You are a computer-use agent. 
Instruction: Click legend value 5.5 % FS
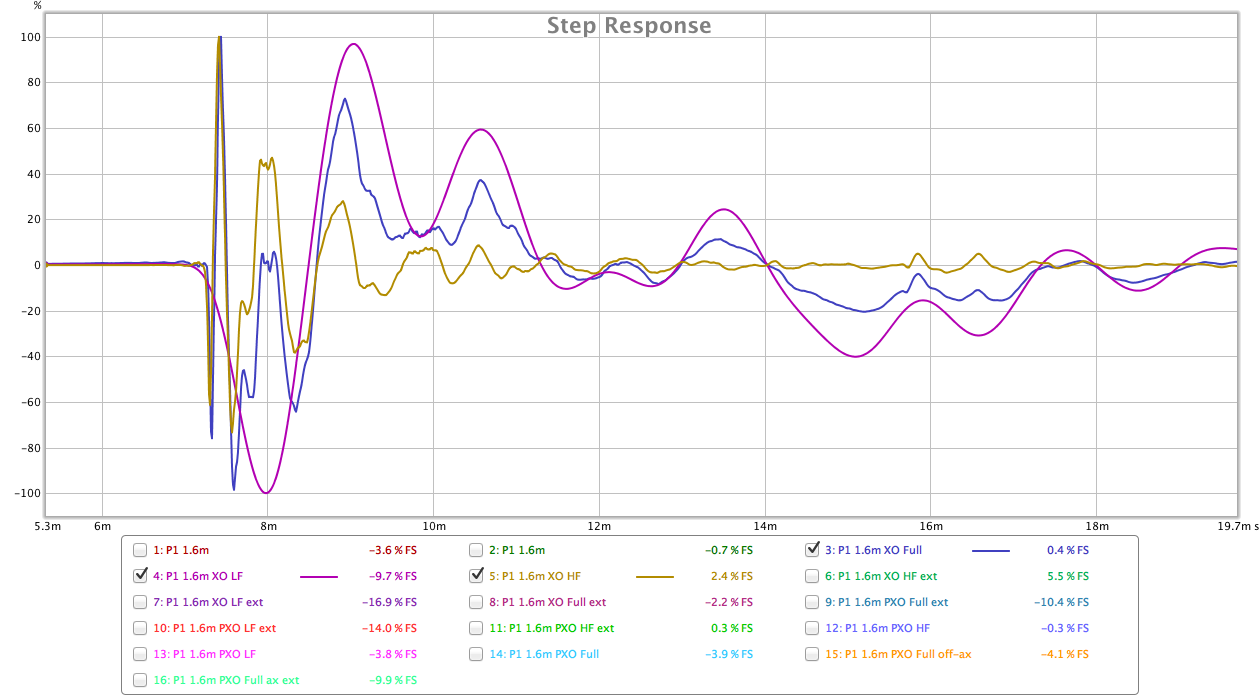[1068, 576]
